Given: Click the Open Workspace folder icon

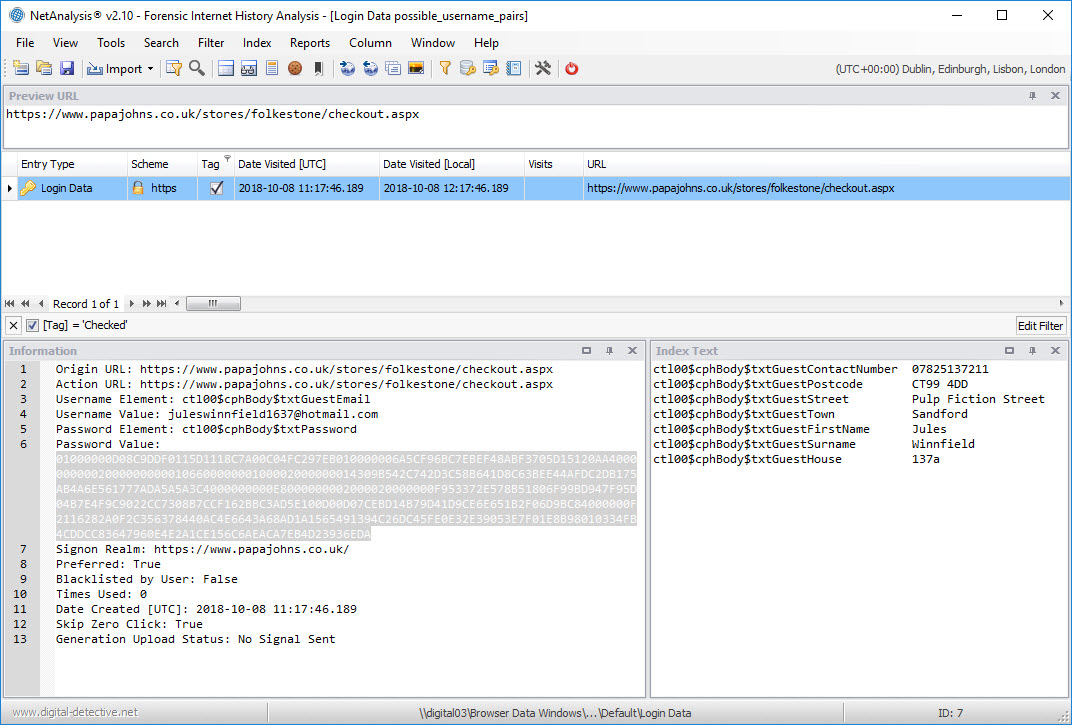Looking at the screenshot, I should [x=44, y=68].
